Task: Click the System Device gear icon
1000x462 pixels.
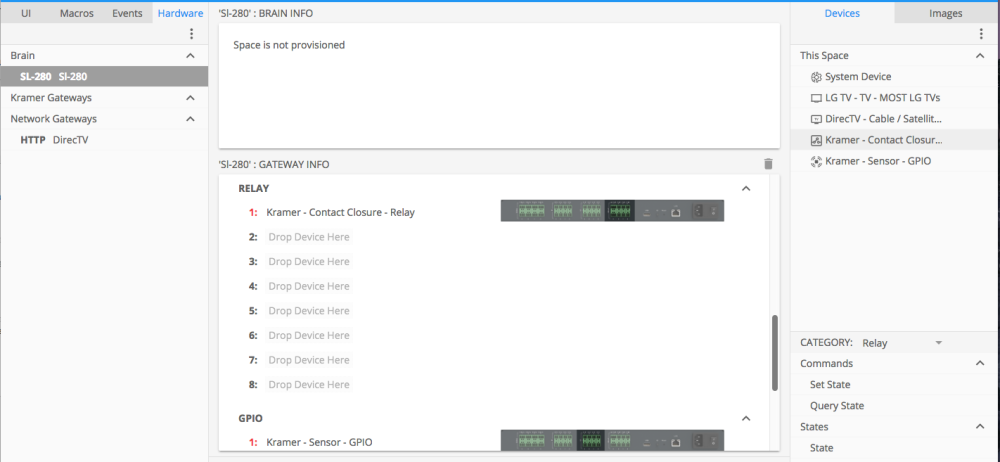Action: pyautogui.click(x=816, y=77)
